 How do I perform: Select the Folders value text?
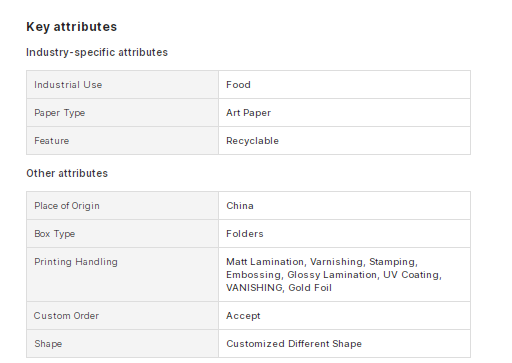coord(245,234)
